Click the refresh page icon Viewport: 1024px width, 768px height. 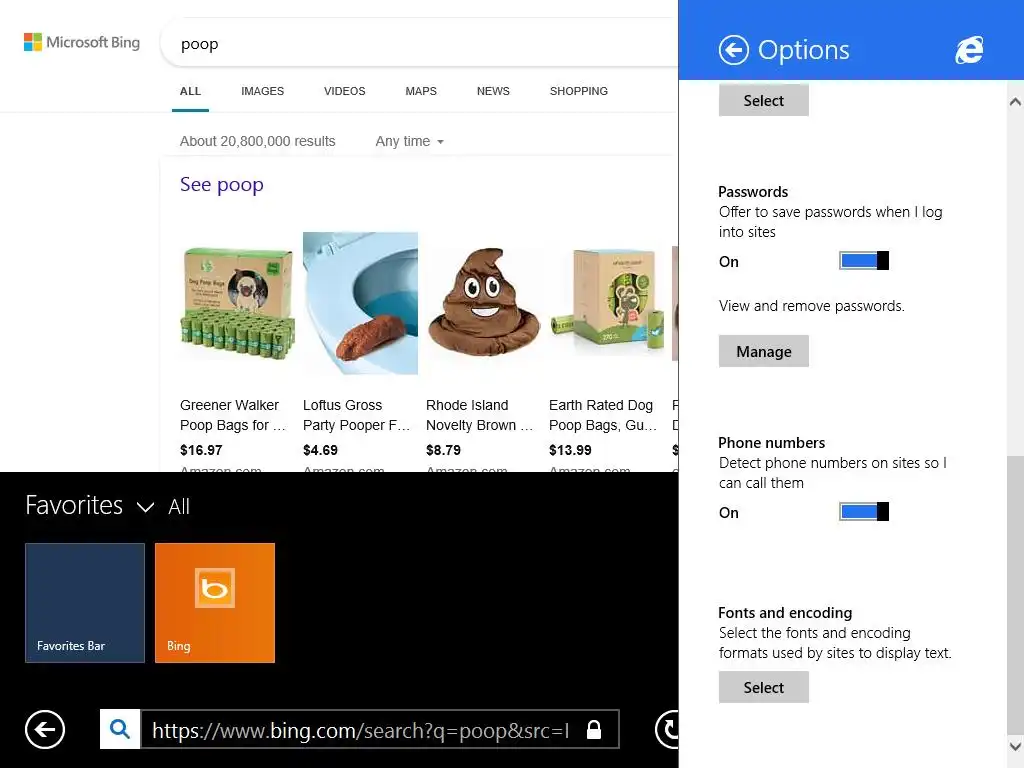click(x=667, y=729)
